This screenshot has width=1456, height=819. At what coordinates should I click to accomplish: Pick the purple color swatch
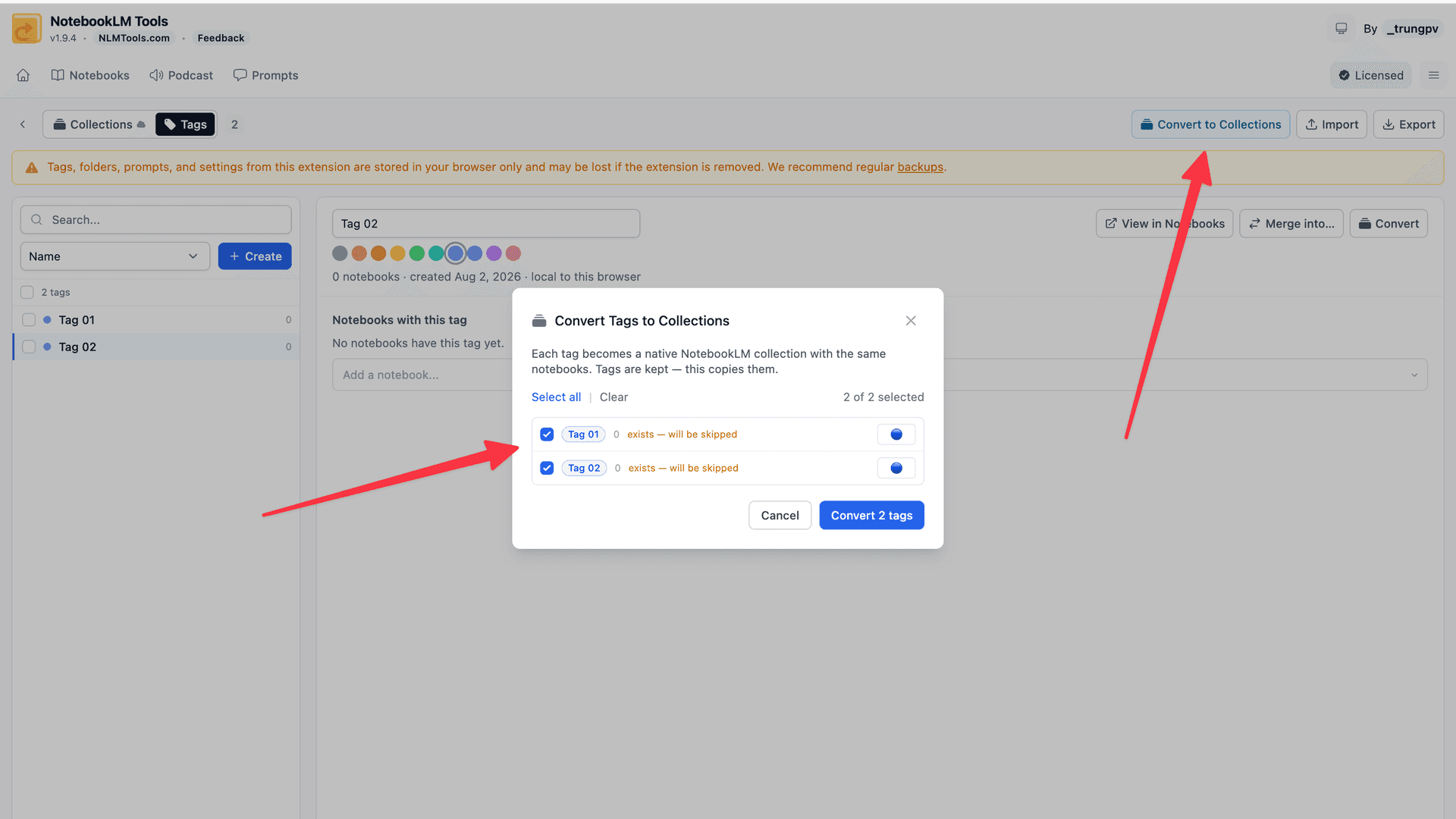494,253
